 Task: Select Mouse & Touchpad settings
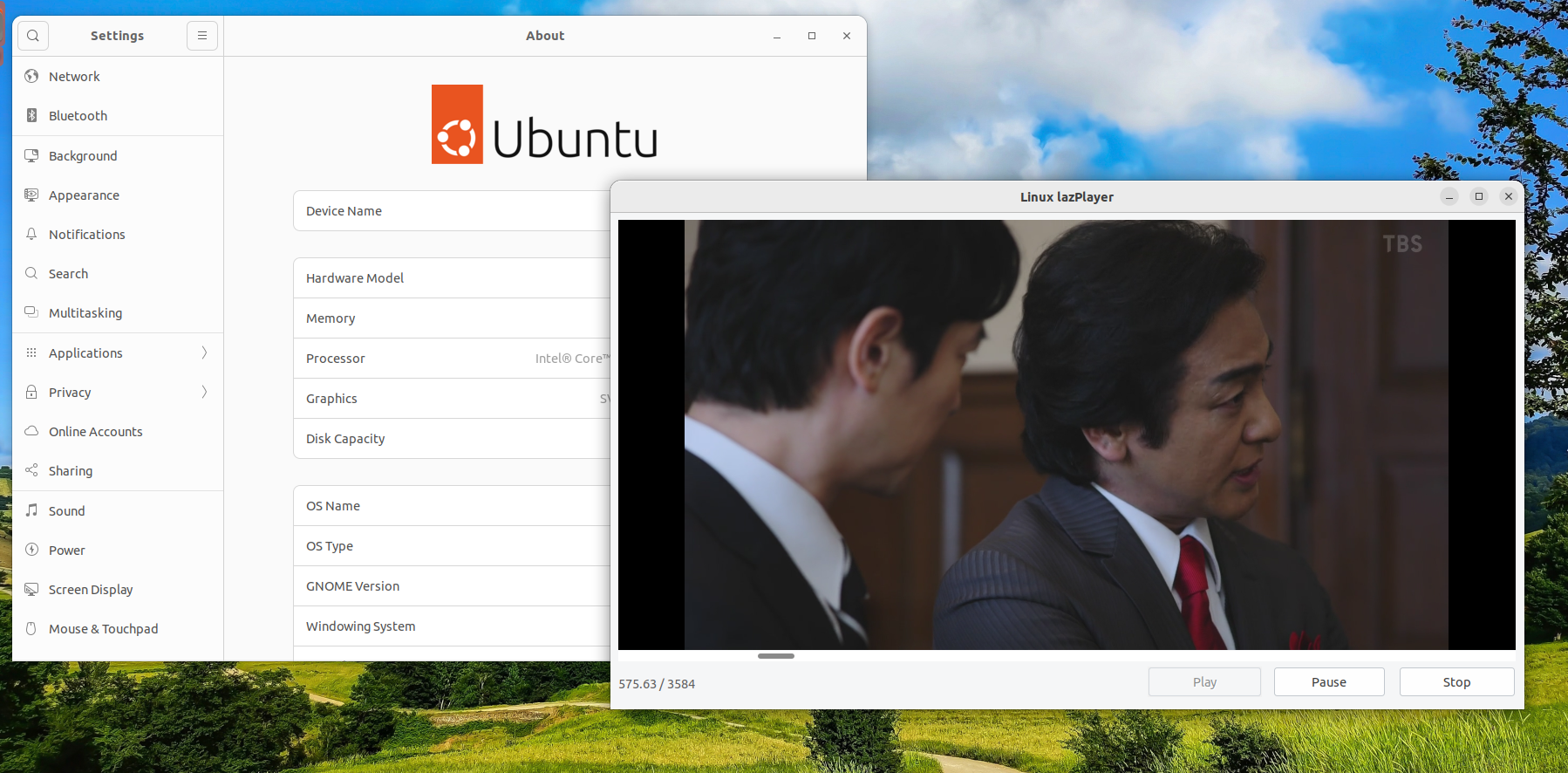click(118, 628)
